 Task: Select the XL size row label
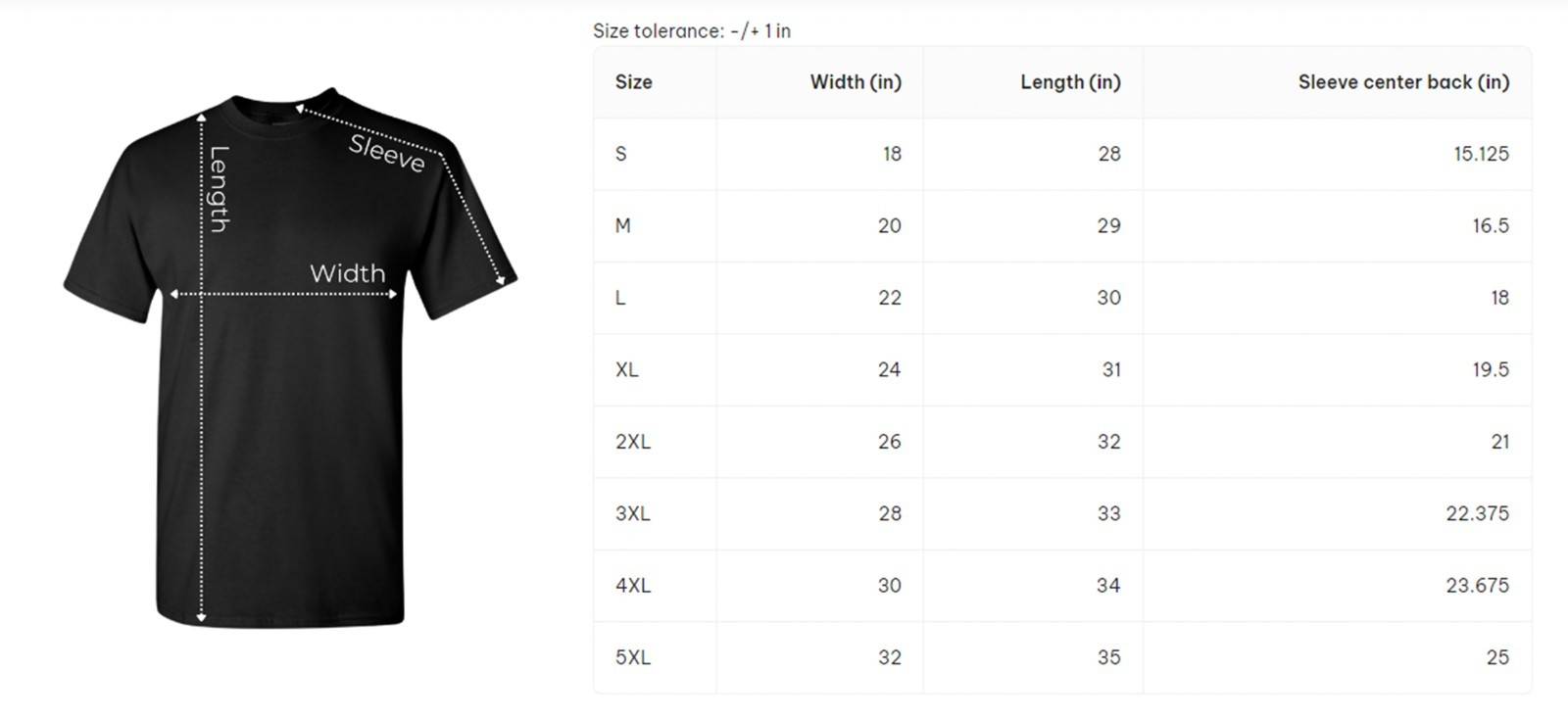[x=626, y=369]
